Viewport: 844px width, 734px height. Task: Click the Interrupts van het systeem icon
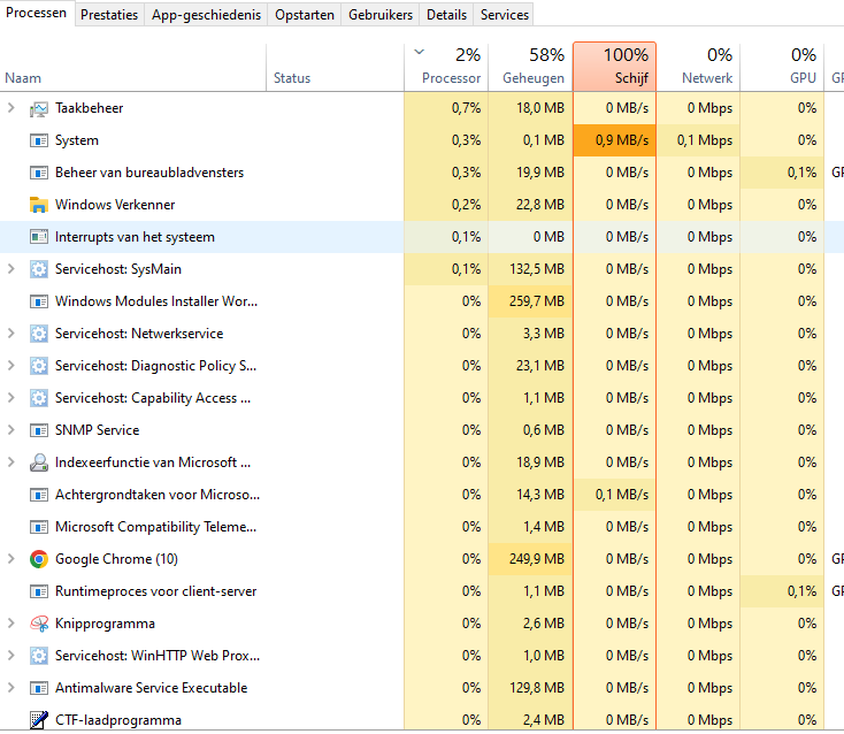[39, 237]
